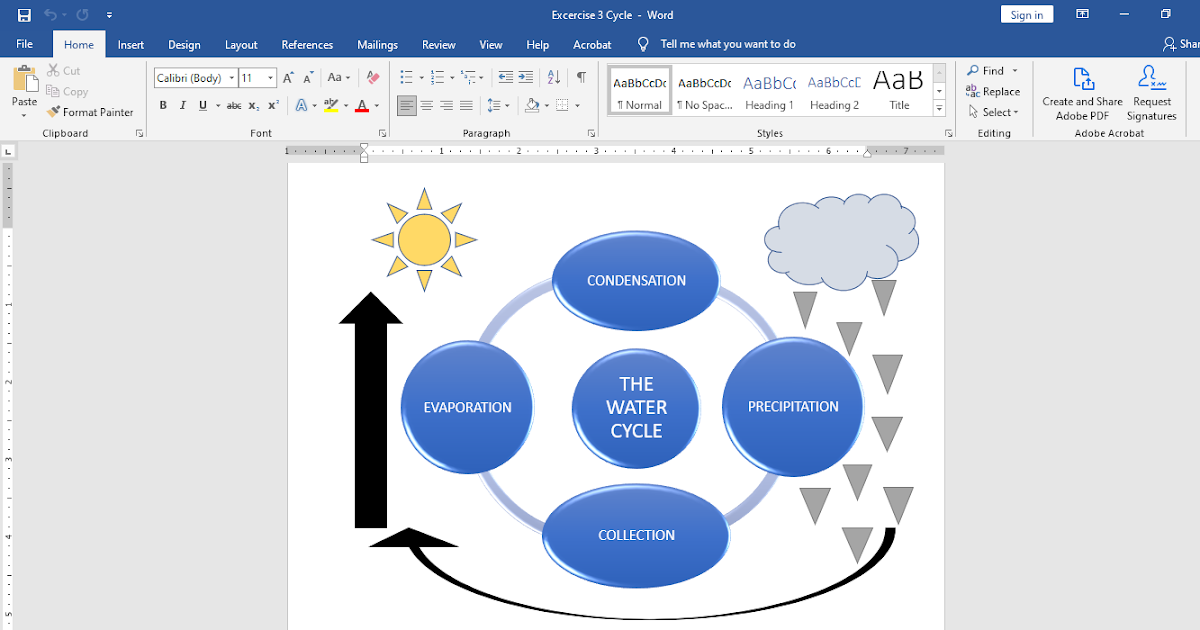Enable center text alignment
The width and height of the screenshot is (1200, 630).
pos(426,105)
